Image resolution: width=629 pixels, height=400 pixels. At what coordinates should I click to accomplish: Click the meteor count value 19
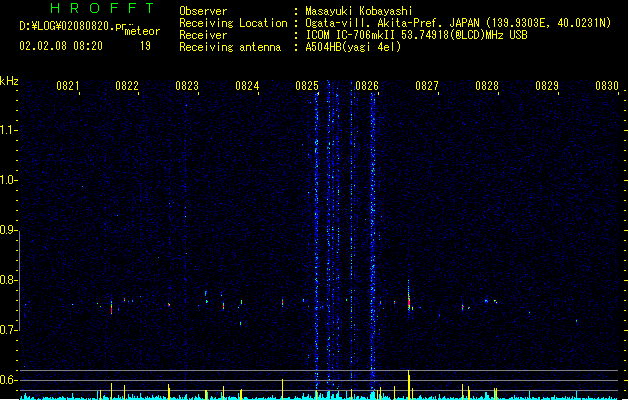[145, 46]
